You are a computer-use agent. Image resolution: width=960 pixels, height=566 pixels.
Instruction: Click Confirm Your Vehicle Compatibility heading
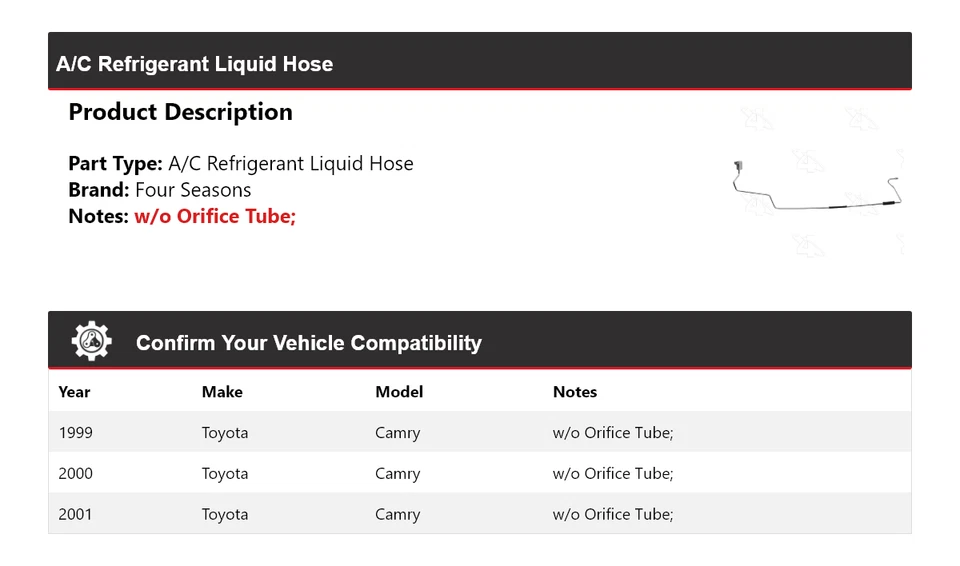point(308,343)
